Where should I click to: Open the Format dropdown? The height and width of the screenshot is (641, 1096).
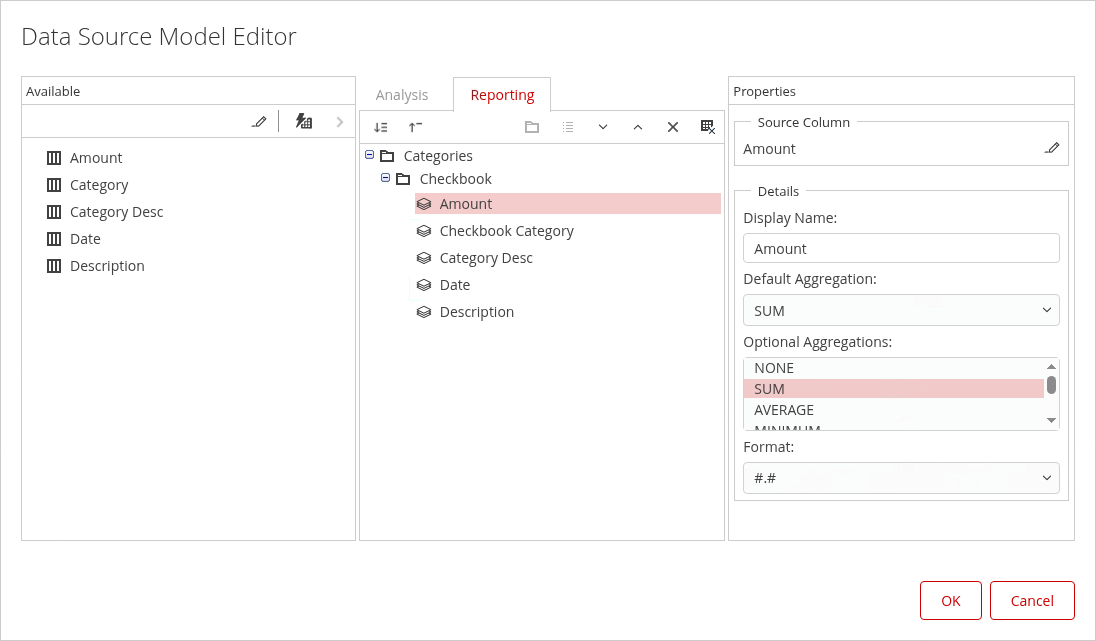click(x=900, y=478)
